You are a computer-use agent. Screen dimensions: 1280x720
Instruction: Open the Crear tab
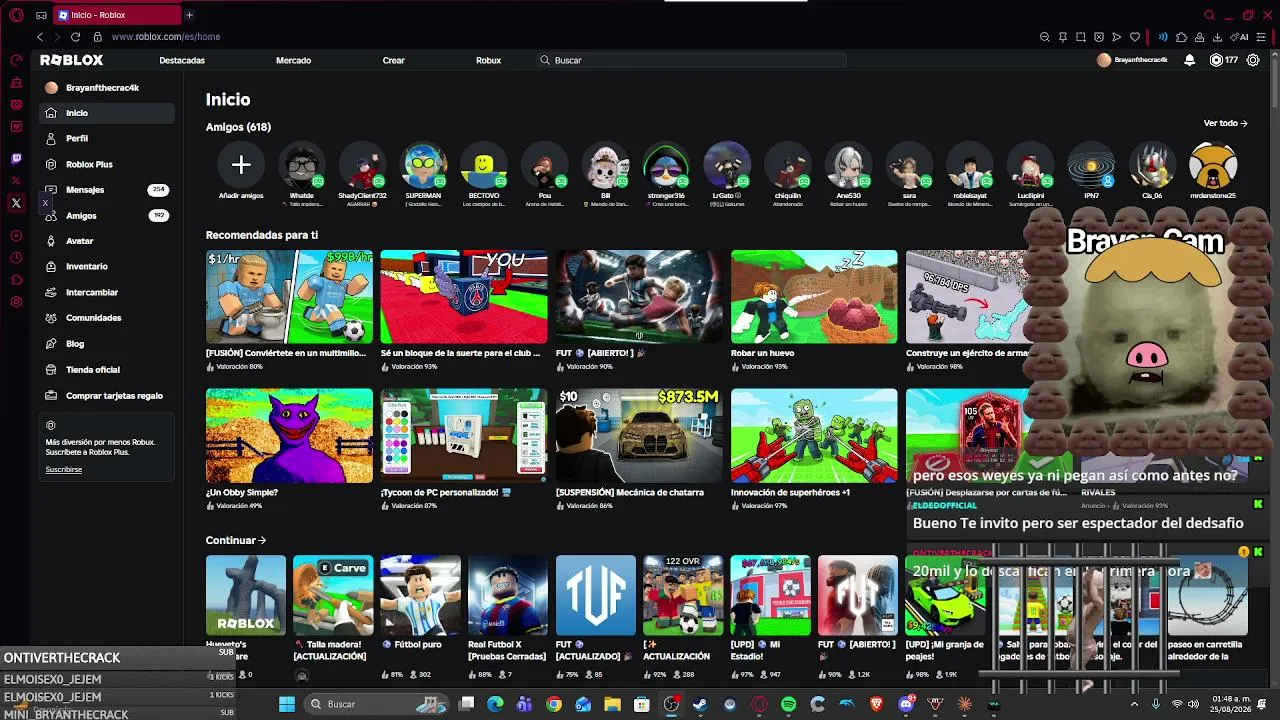(x=393, y=60)
